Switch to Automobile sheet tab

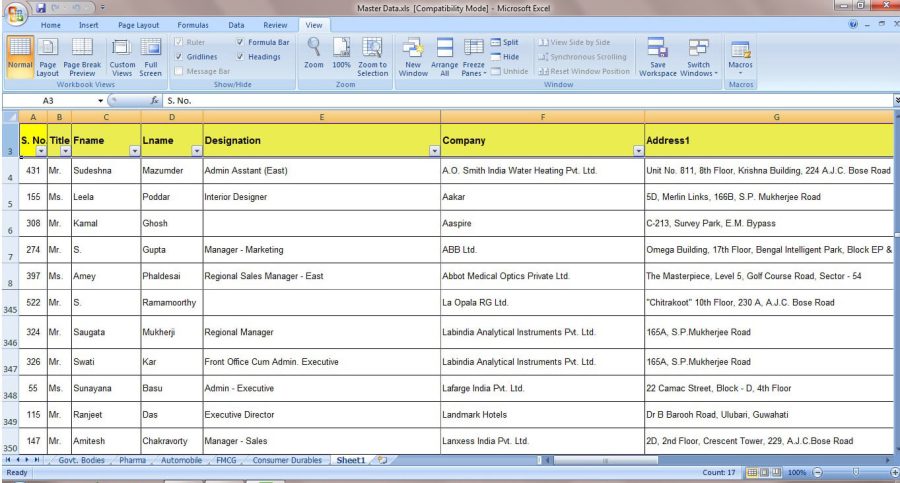pyautogui.click(x=181, y=460)
